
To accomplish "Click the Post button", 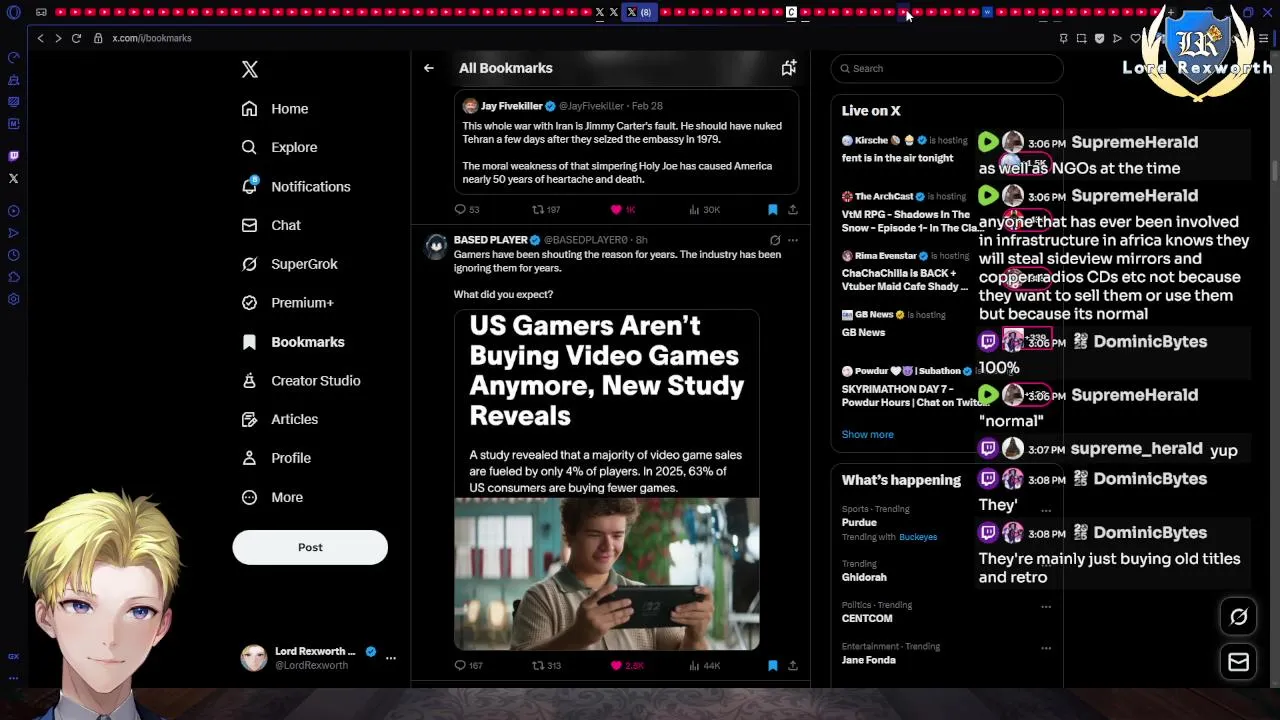I will [310, 547].
